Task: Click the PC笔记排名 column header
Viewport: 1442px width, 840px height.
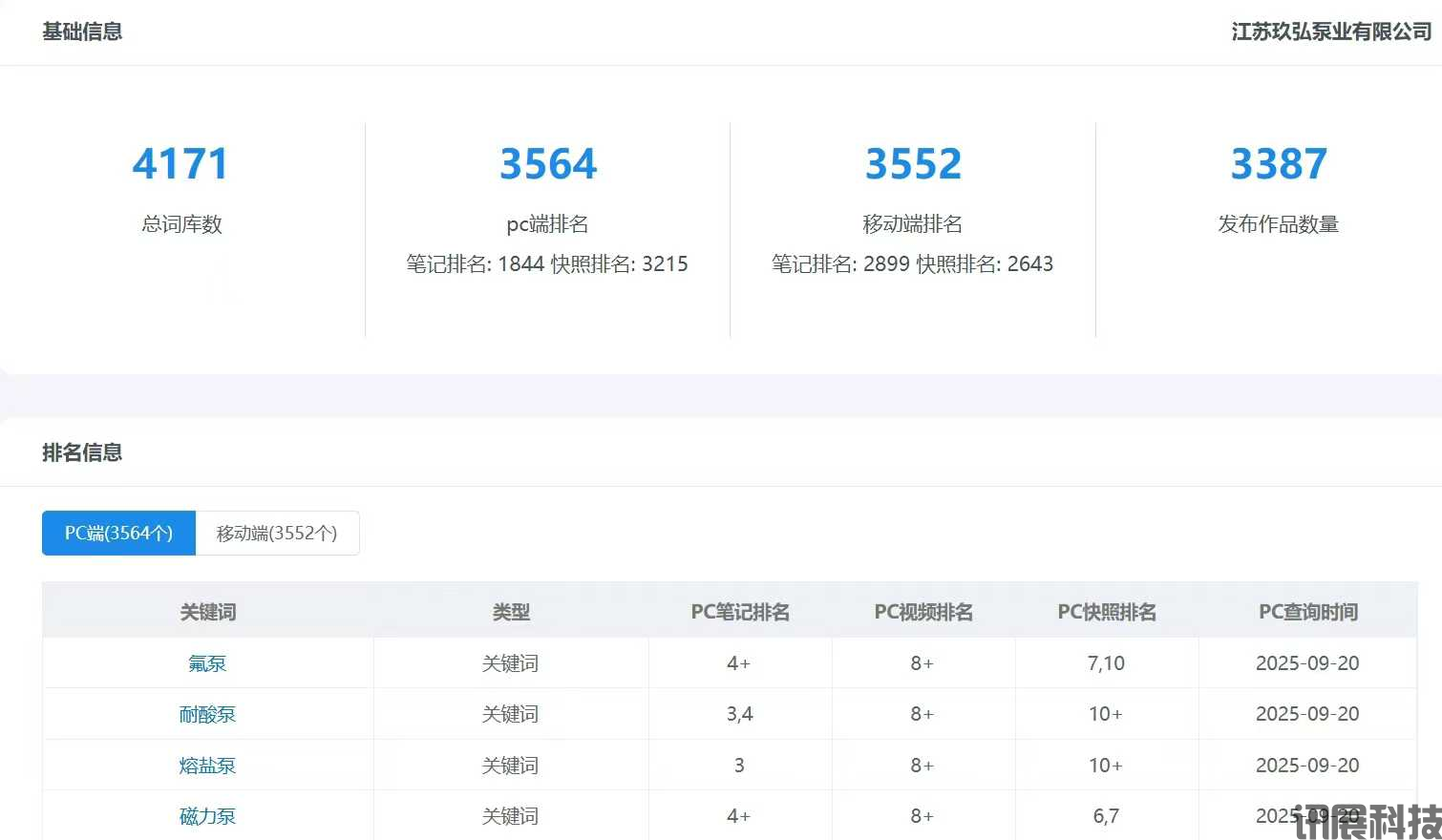Action: [x=740, y=612]
